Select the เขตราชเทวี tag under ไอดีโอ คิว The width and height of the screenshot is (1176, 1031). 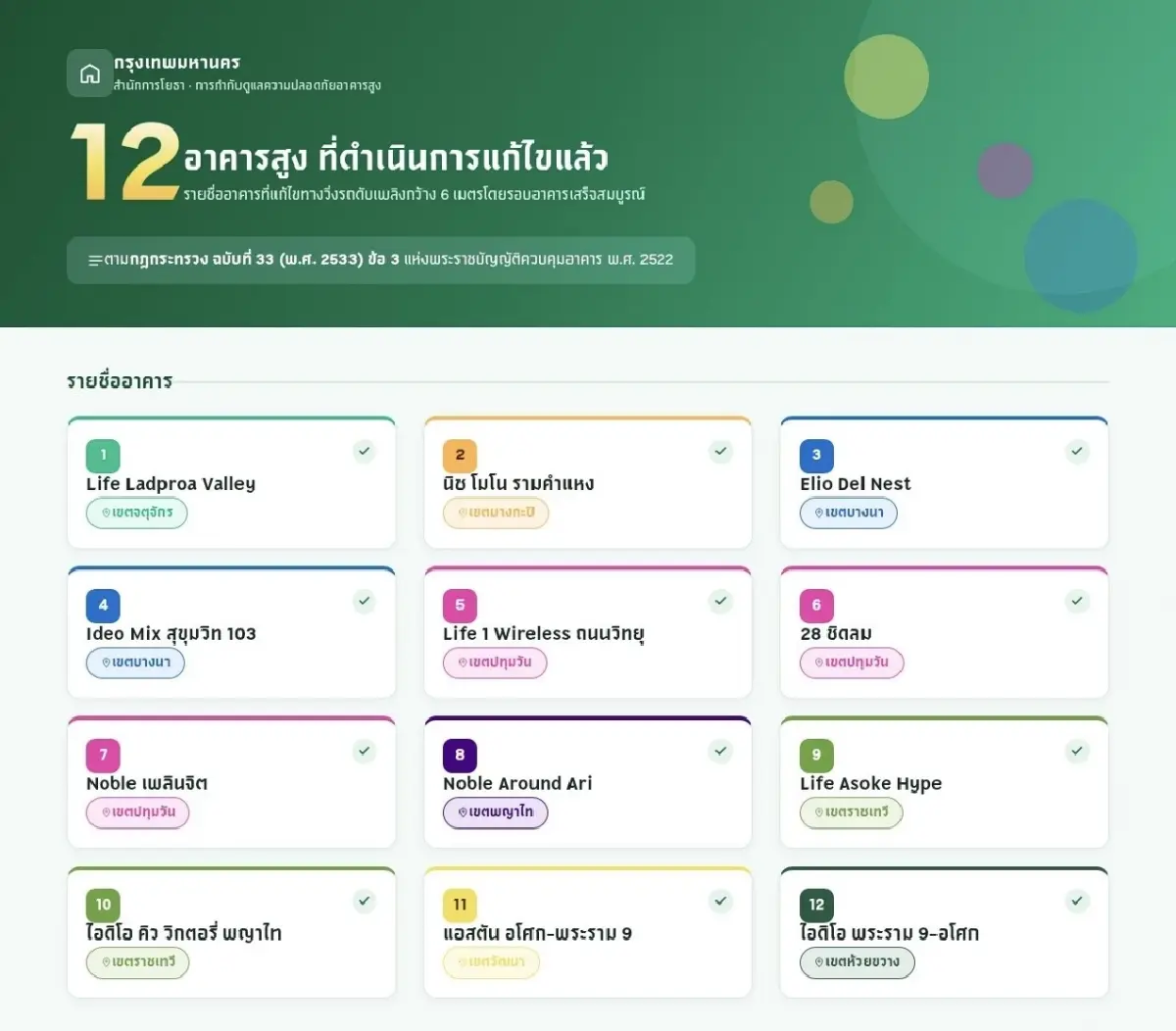point(138,962)
